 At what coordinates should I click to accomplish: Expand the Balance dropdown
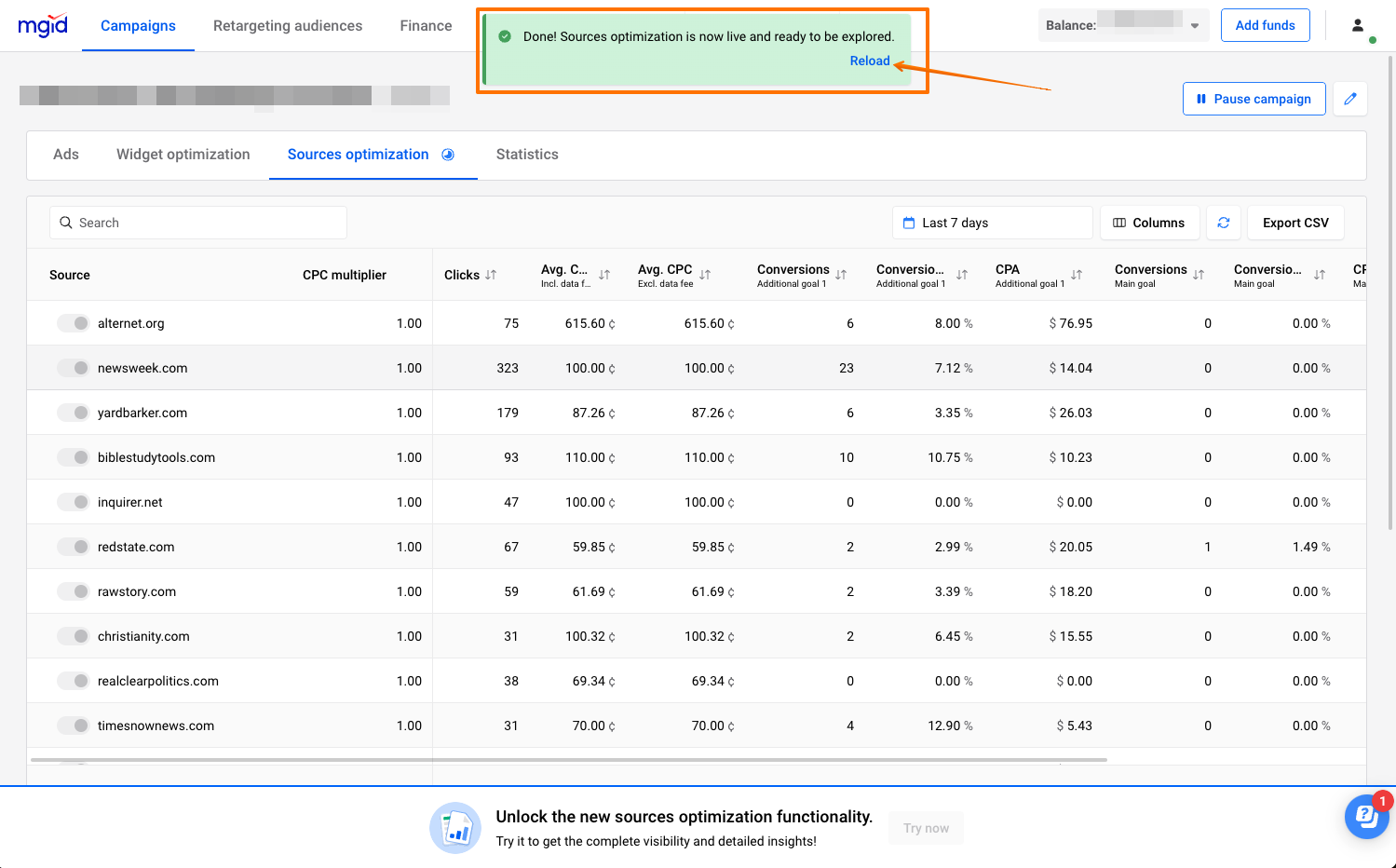[x=1194, y=26]
